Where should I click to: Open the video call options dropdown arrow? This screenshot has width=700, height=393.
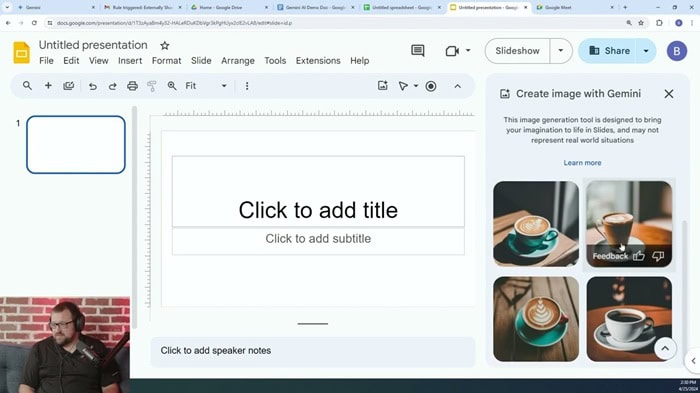[x=468, y=50]
